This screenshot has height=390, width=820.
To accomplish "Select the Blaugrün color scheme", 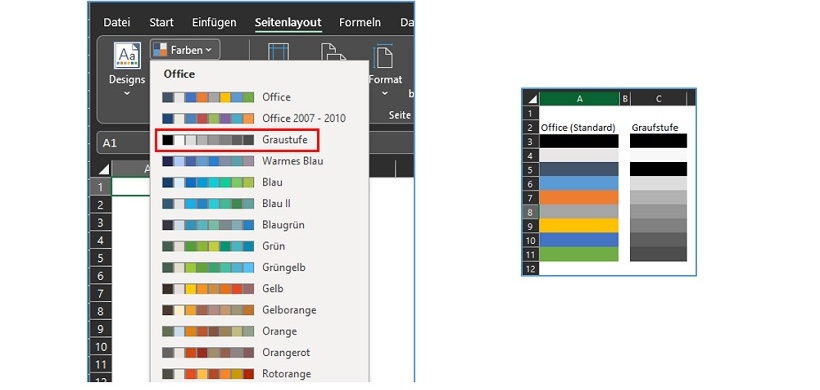I will tap(260, 225).
